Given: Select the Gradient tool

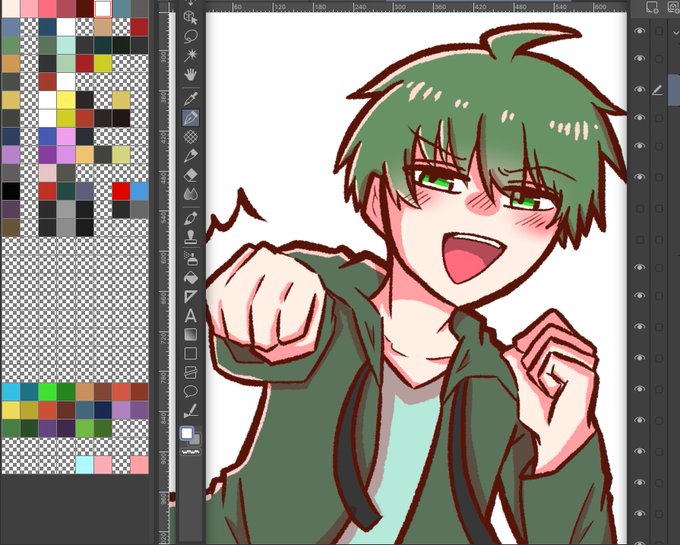Looking at the screenshot, I should click(190, 335).
